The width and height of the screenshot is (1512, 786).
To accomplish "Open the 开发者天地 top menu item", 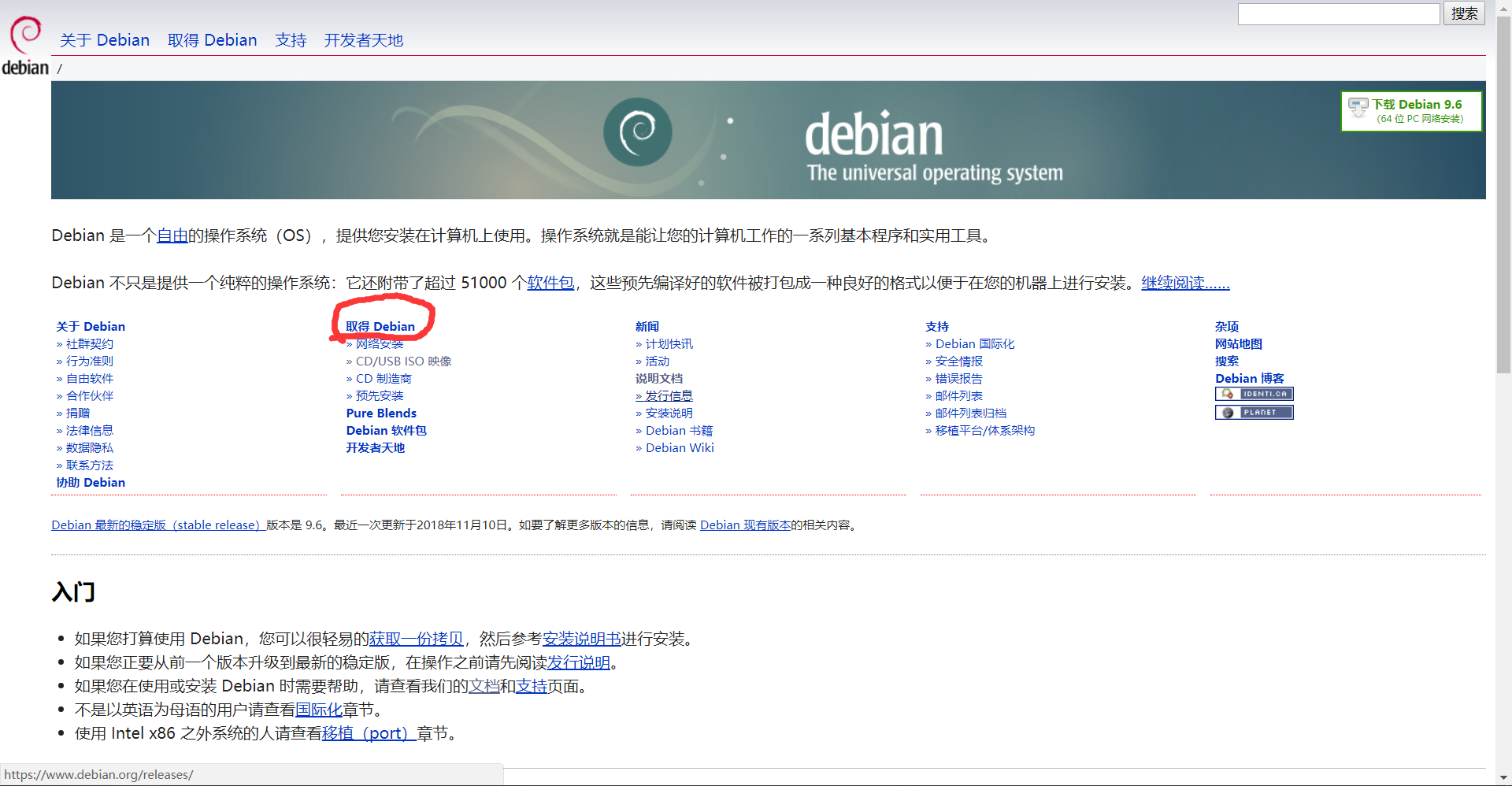I will tap(364, 40).
